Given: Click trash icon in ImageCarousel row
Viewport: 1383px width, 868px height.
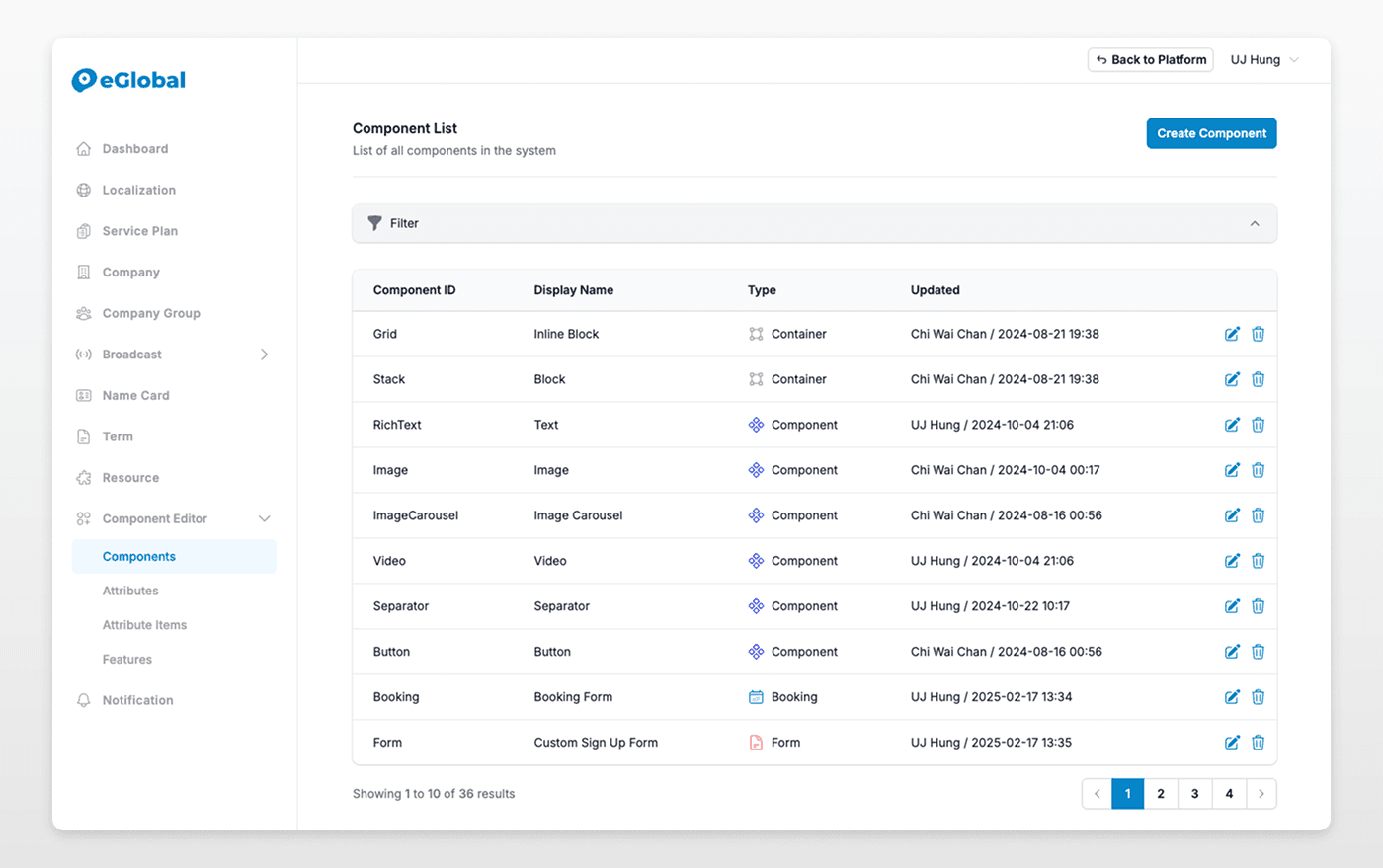Looking at the screenshot, I should tap(1258, 515).
